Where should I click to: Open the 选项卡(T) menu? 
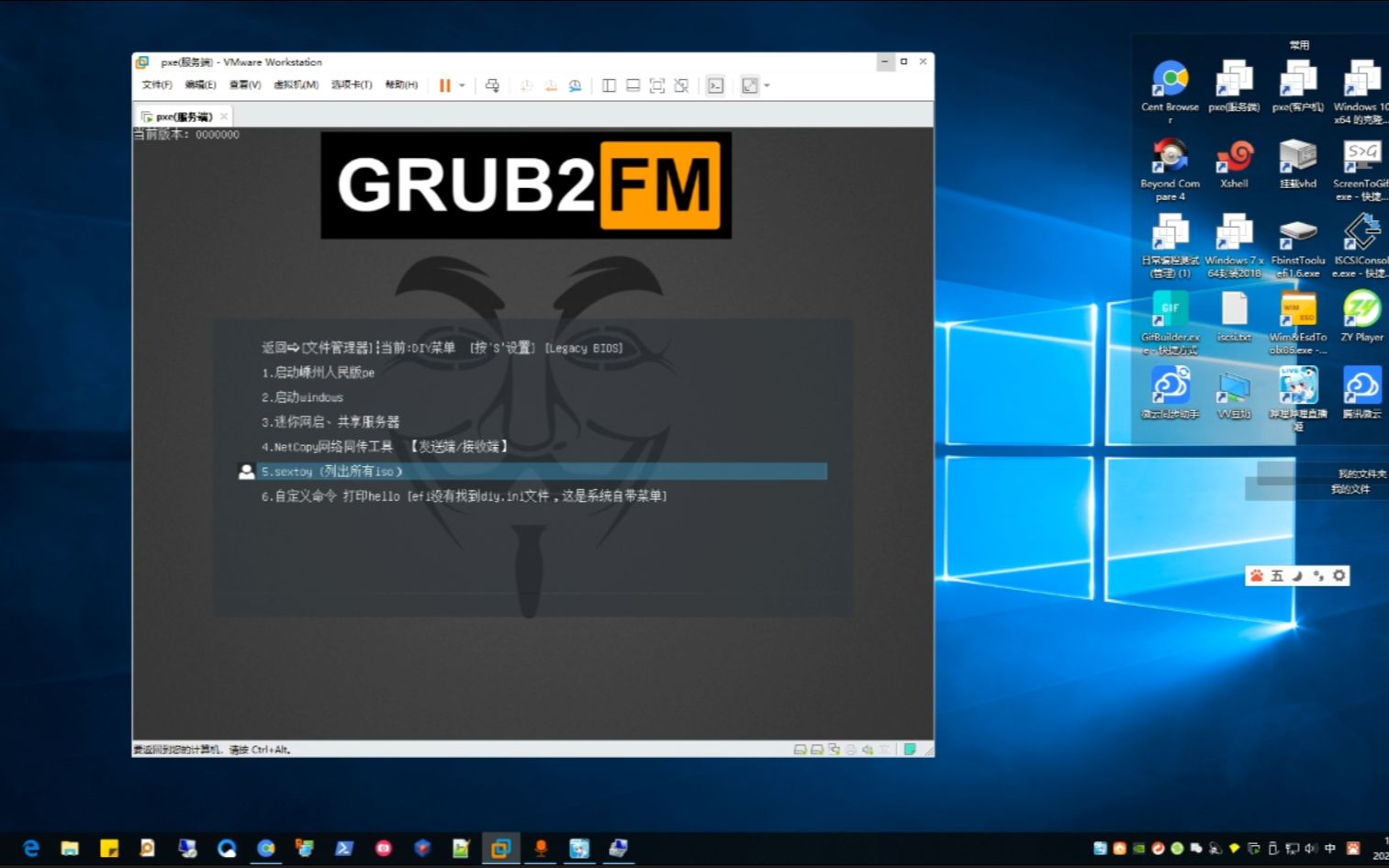352,84
